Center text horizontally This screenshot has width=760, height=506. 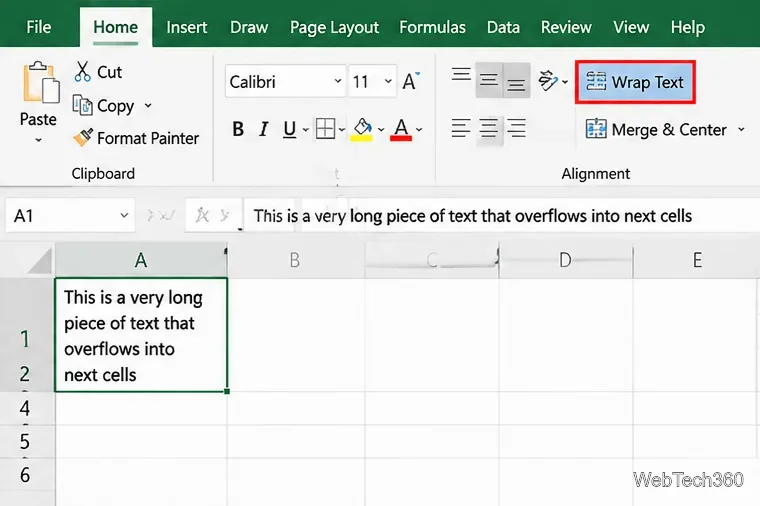tap(489, 128)
